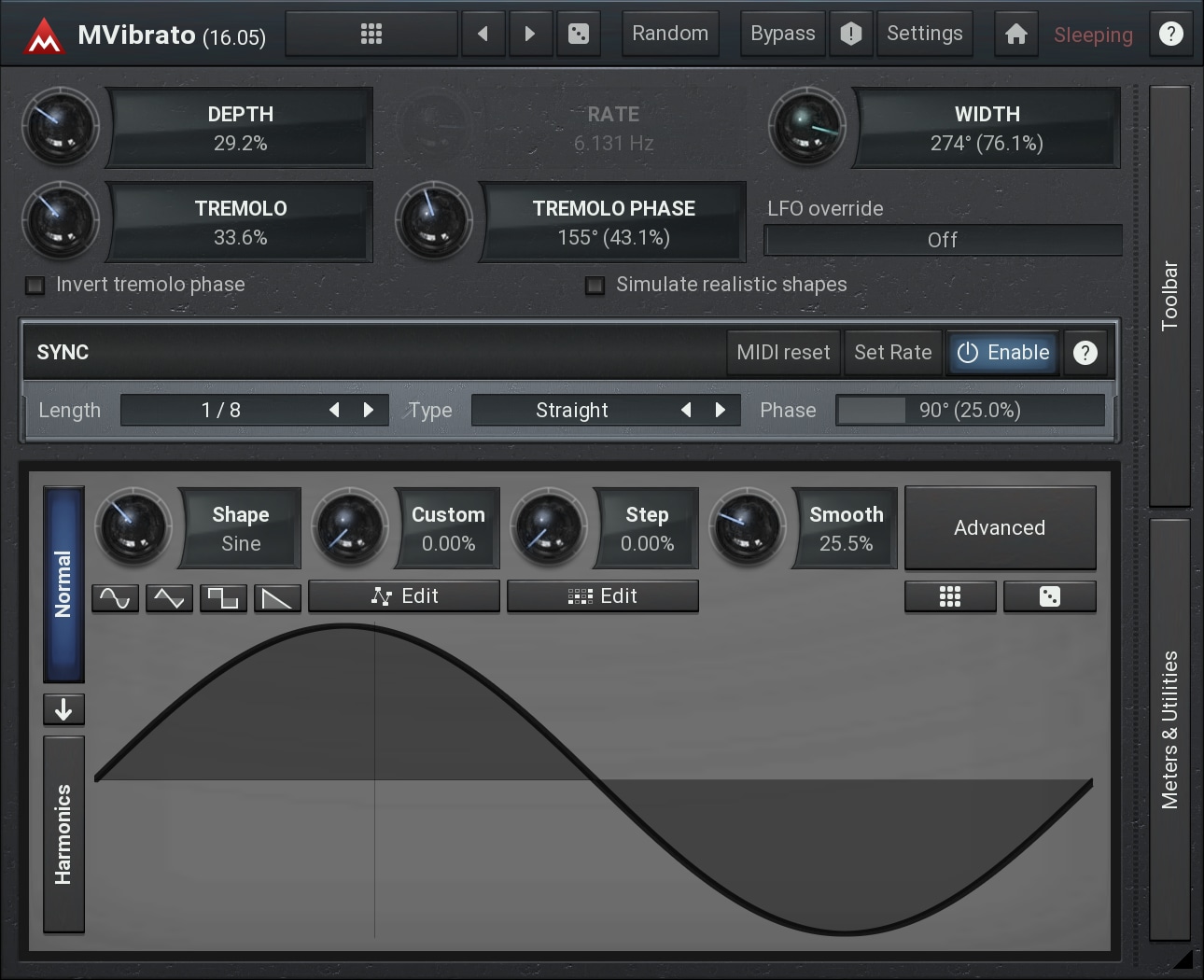Open the Length 1 / 8 selector
Screen dimensions: 1204x980
point(254,410)
